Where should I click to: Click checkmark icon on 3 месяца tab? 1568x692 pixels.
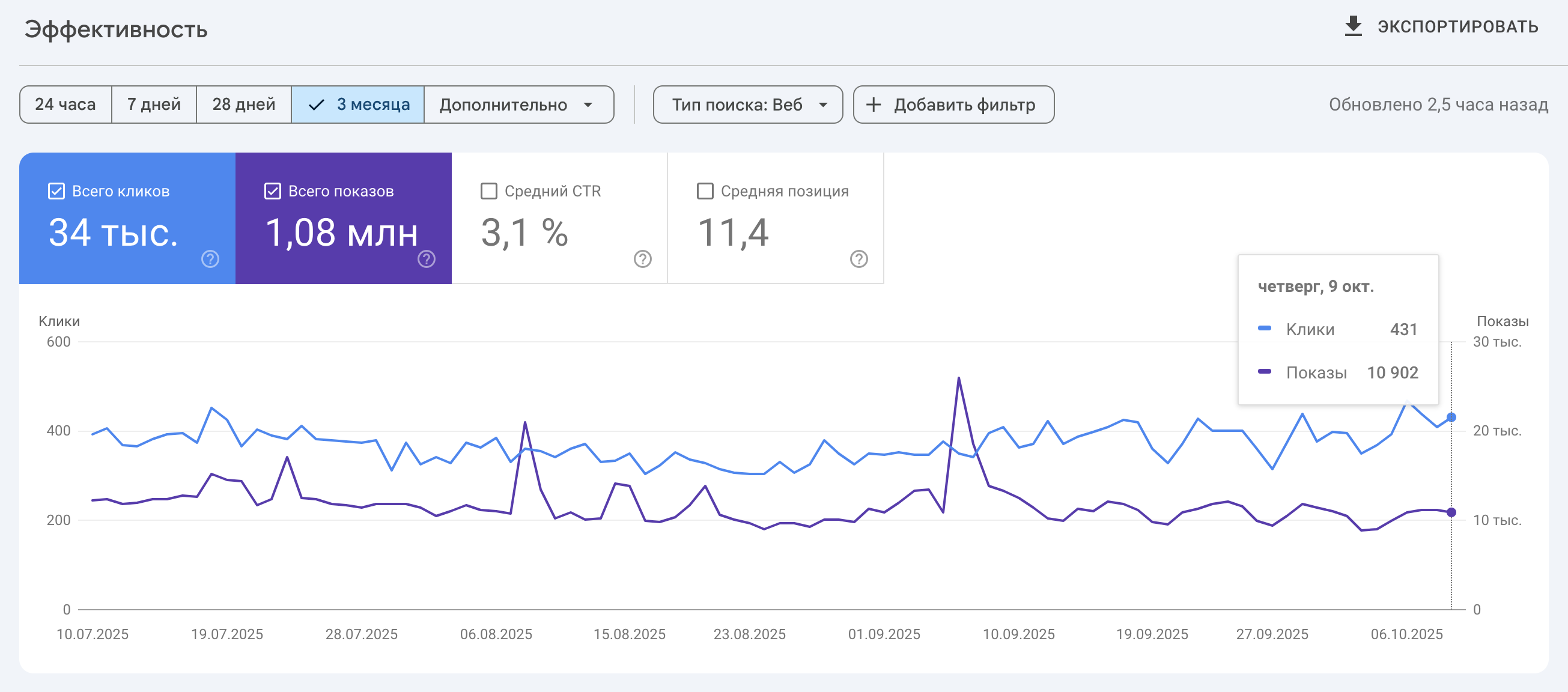pos(316,105)
